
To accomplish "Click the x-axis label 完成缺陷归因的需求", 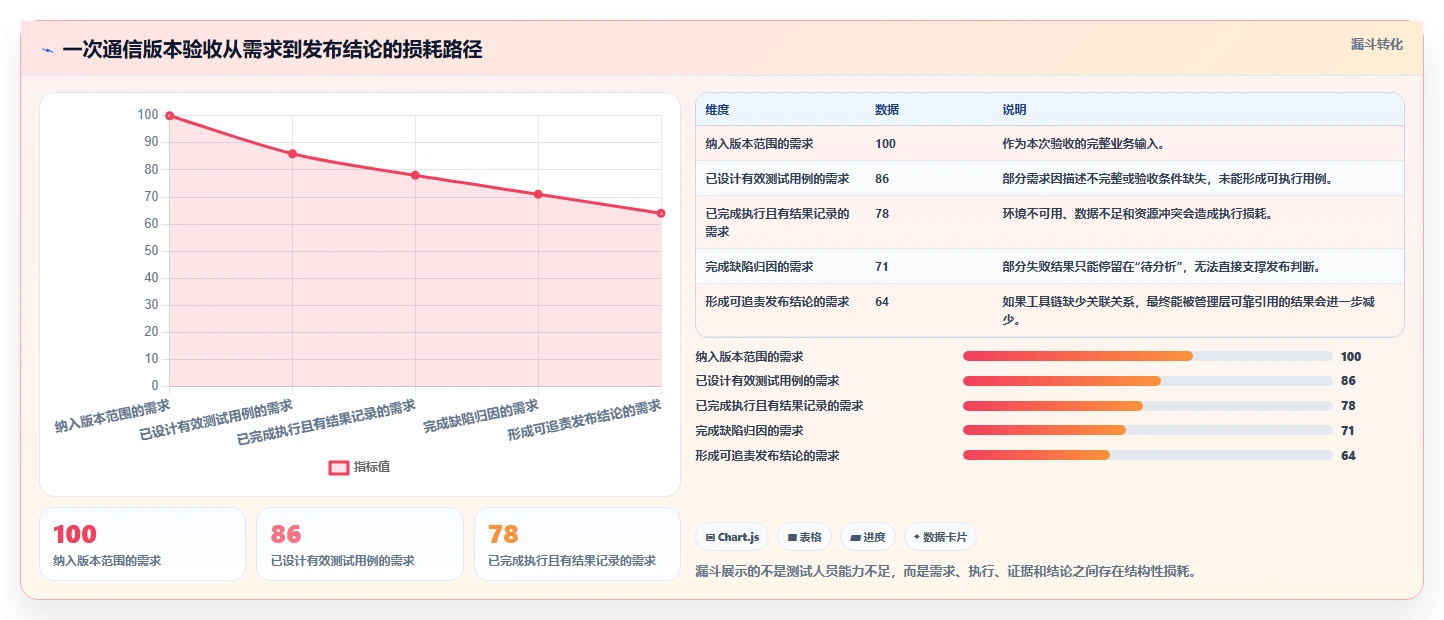I will [481, 415].
